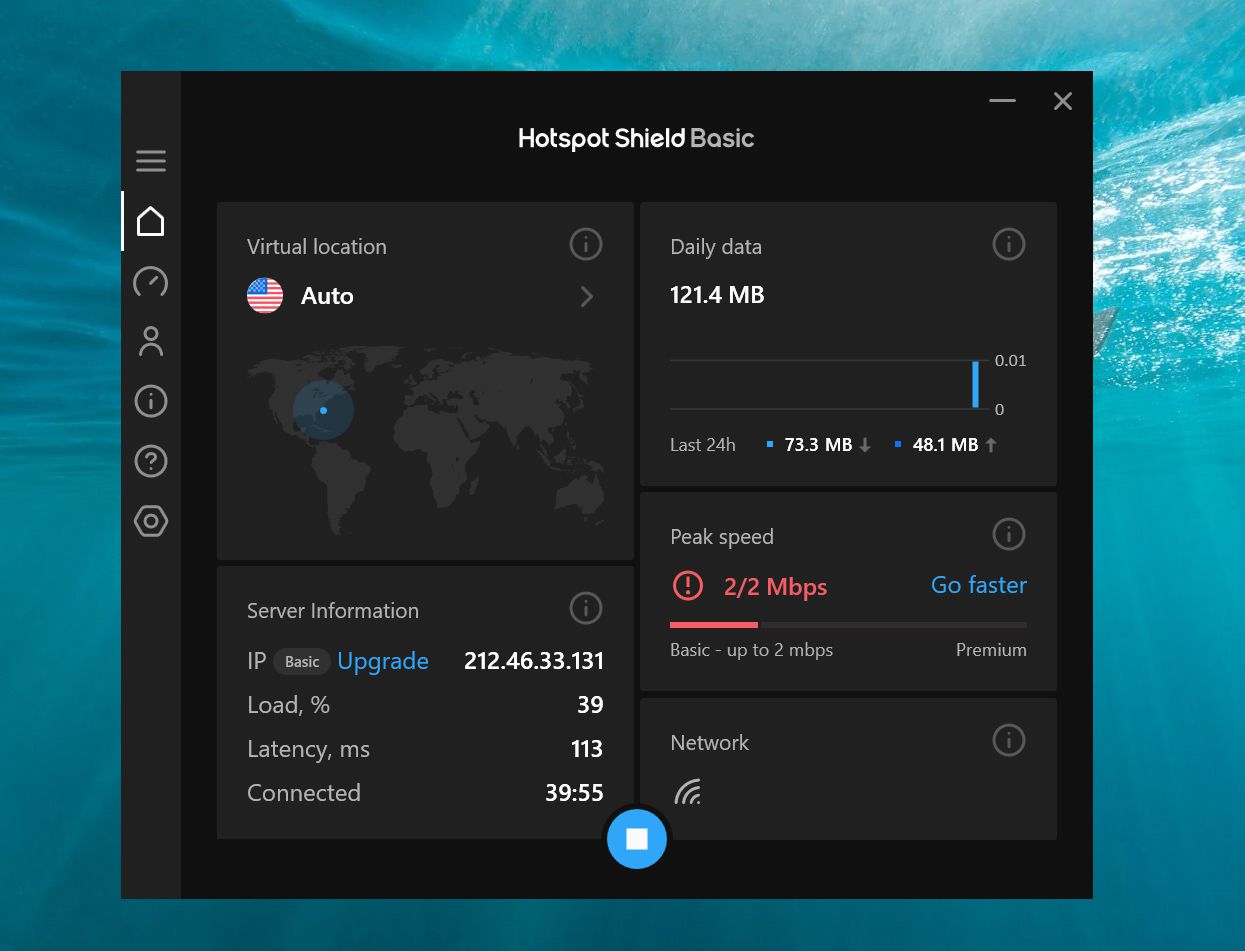Image resolution: width=1245 pixels, height=951 pixels.
Task: Click the 121.4 MB daily data value
Action: 717,295
